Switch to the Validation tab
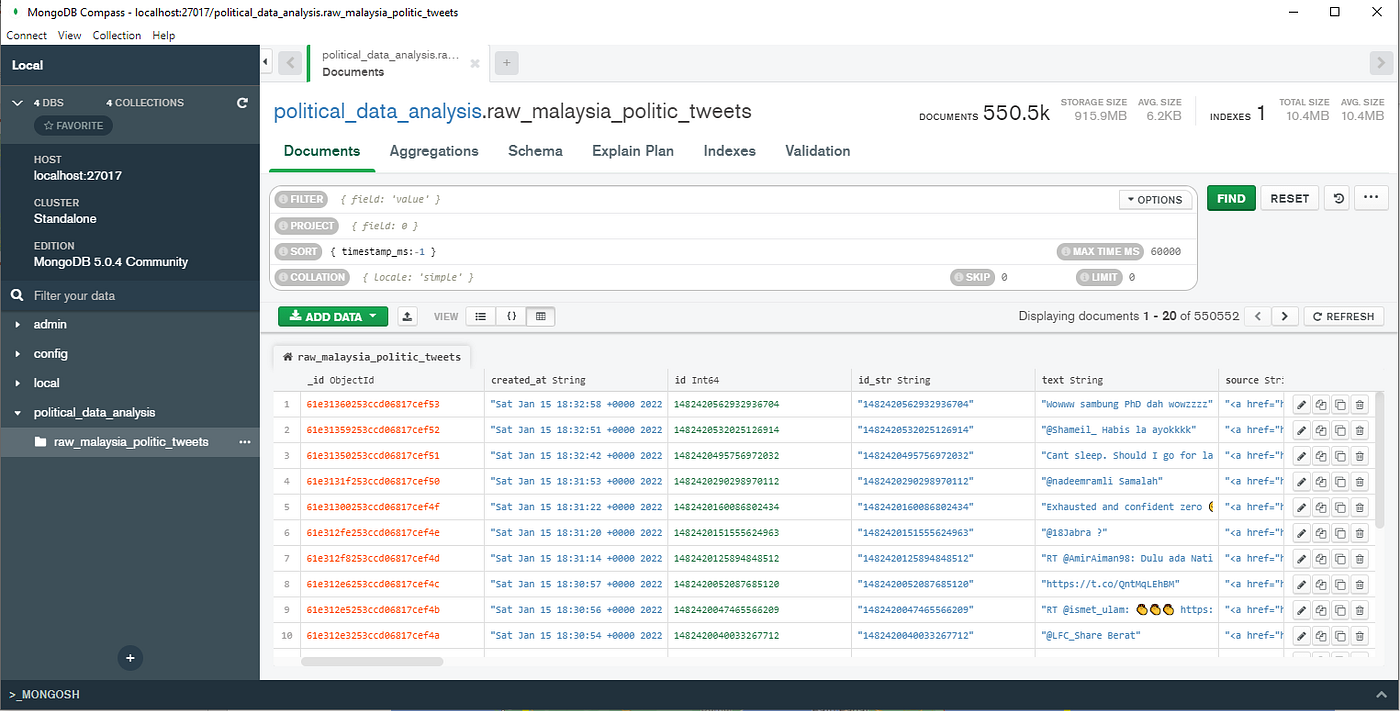Image resolution: width=1400 pixels, height=711 pixels. (x=818, y=151)
